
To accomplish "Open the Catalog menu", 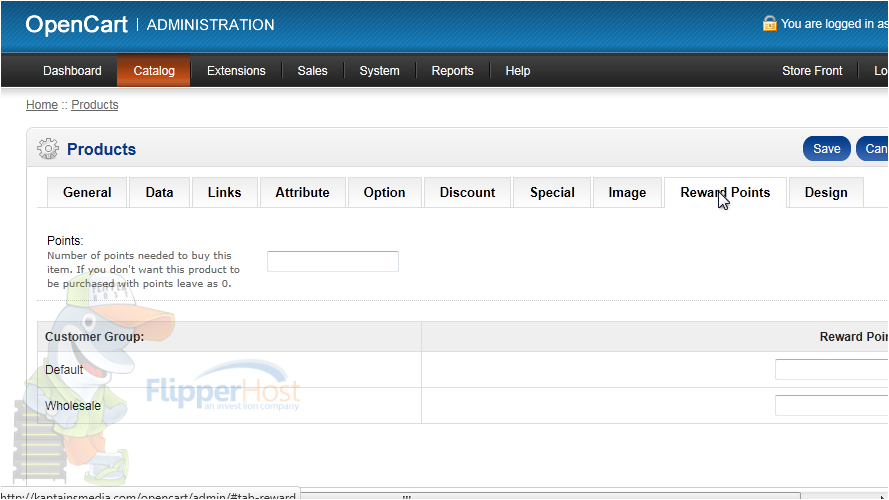I will click(x=154, y=71).
